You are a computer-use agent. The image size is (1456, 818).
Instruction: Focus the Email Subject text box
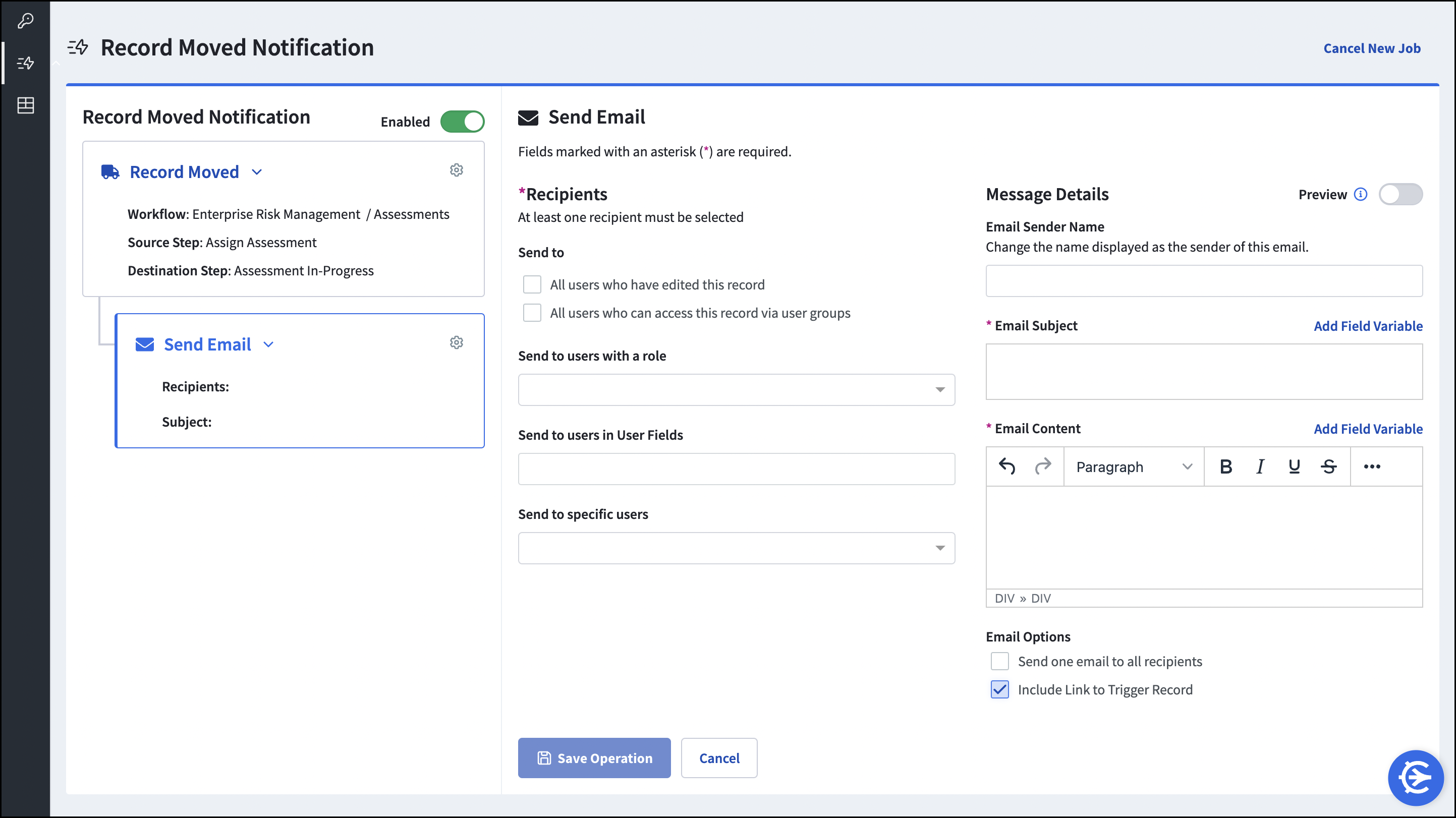[1203, 371]
